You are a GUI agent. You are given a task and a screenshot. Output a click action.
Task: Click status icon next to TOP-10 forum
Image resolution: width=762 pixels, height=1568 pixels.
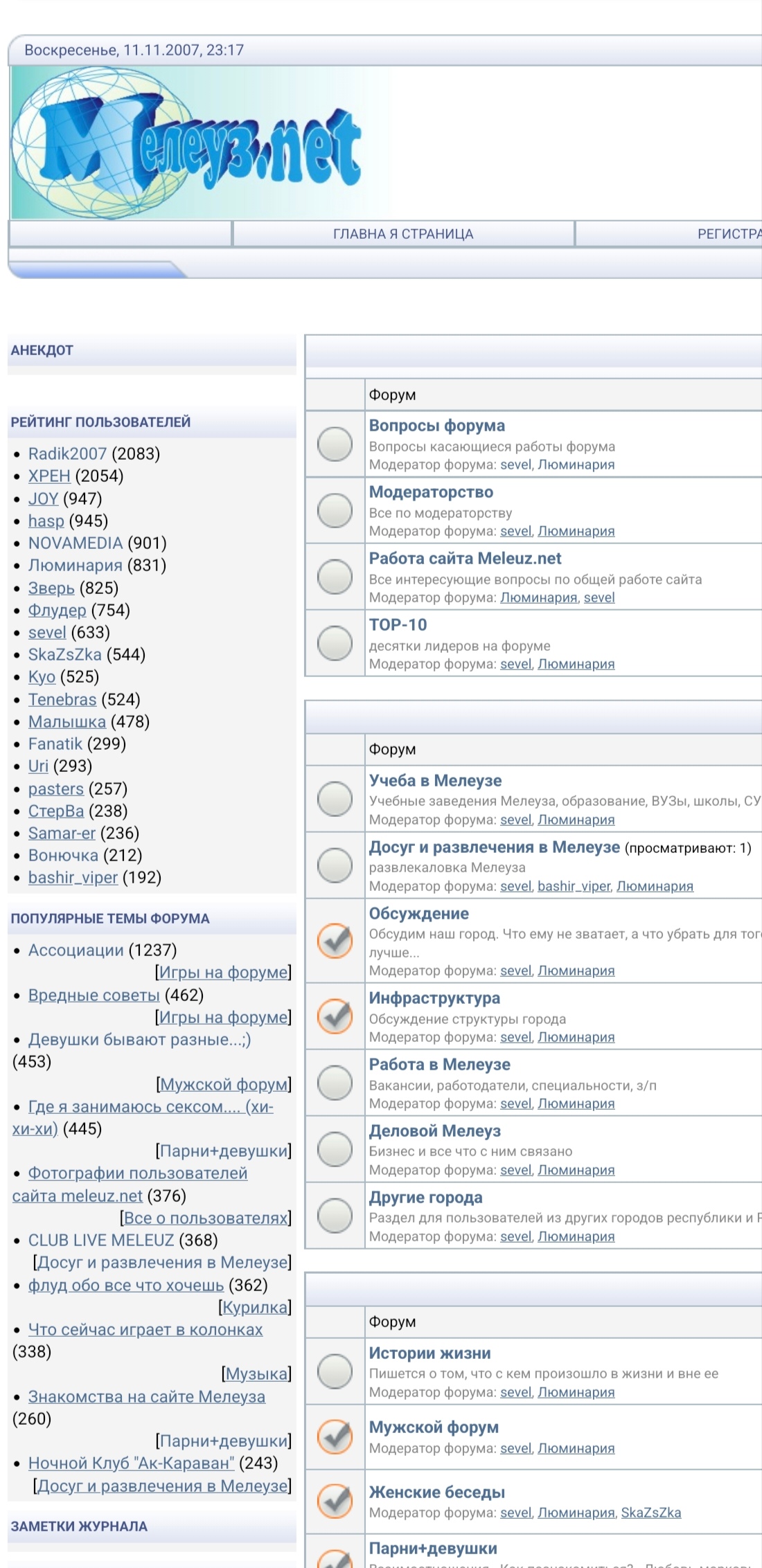click(x=335, y=643)
